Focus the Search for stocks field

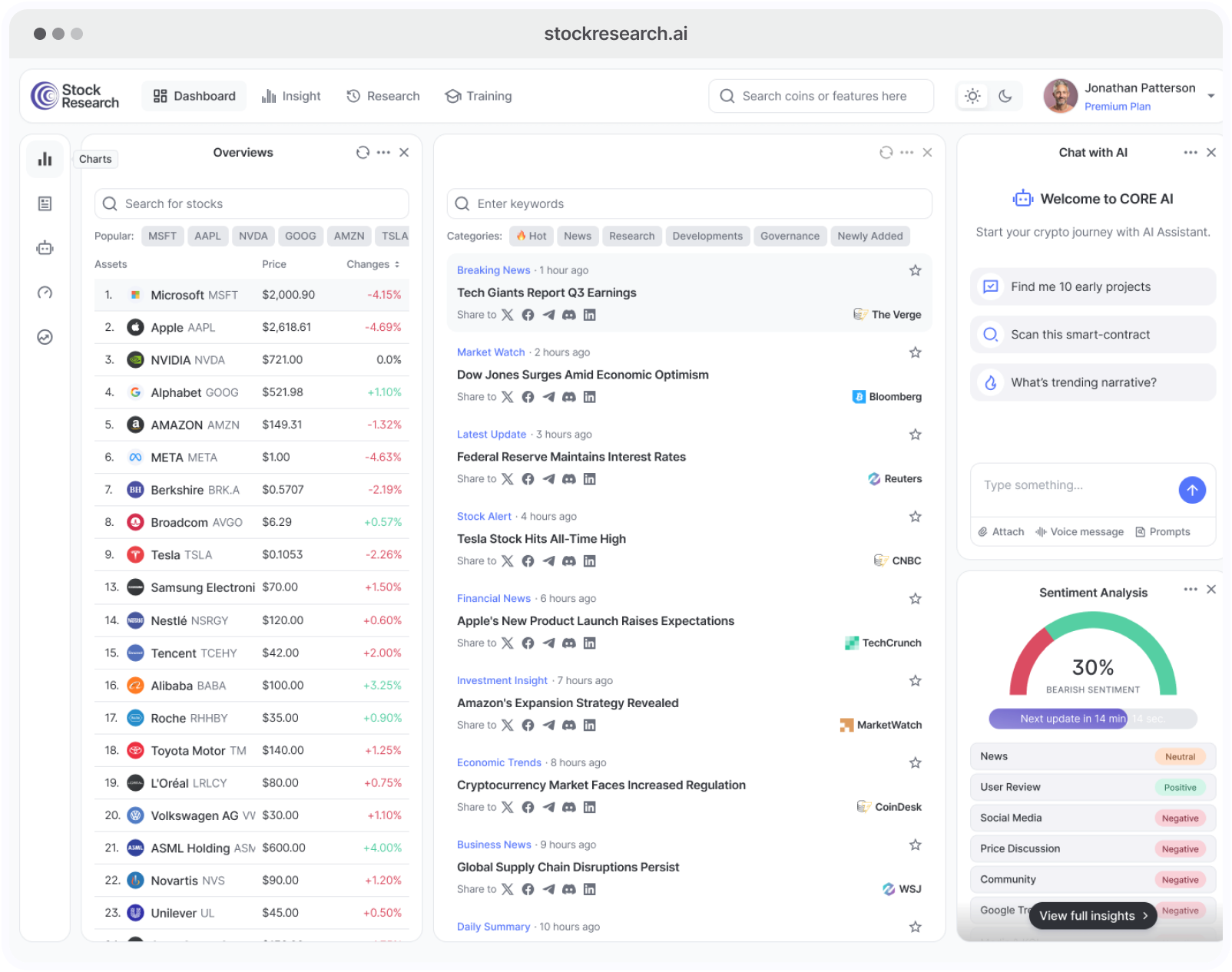(251, 204)
